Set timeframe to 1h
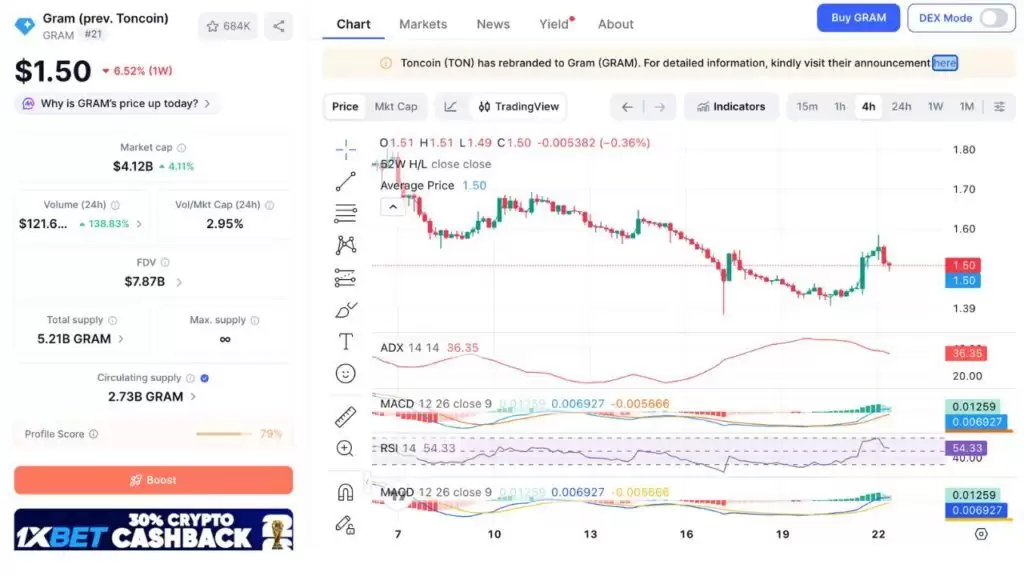This screenshot has height=576, width=1024. click(840, 106)
